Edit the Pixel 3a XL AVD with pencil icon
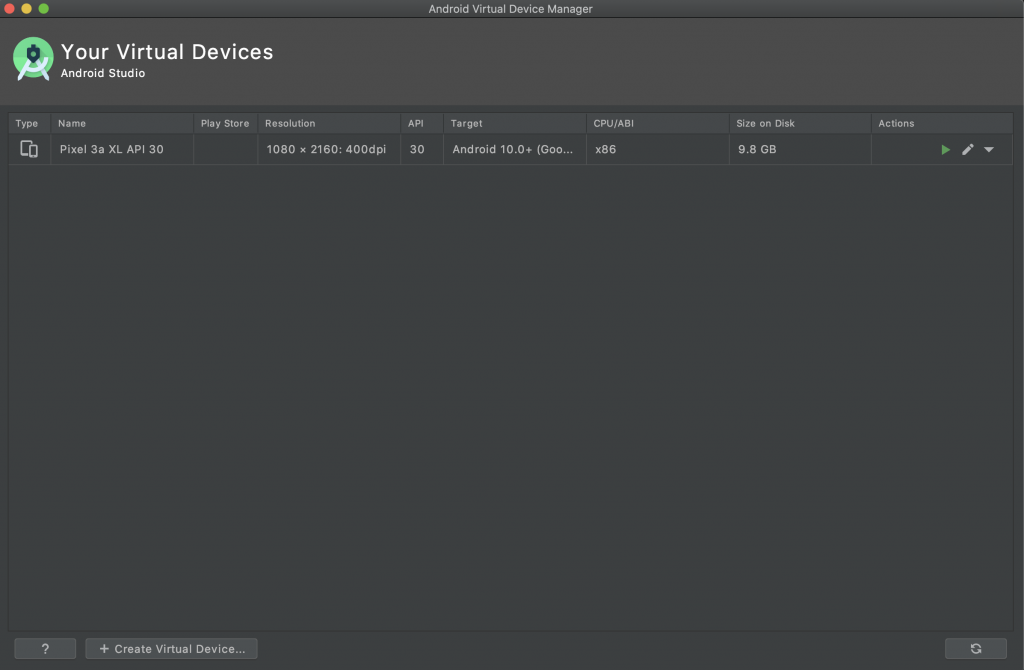This screenshot has height=670, width=1024. (968, 150)
